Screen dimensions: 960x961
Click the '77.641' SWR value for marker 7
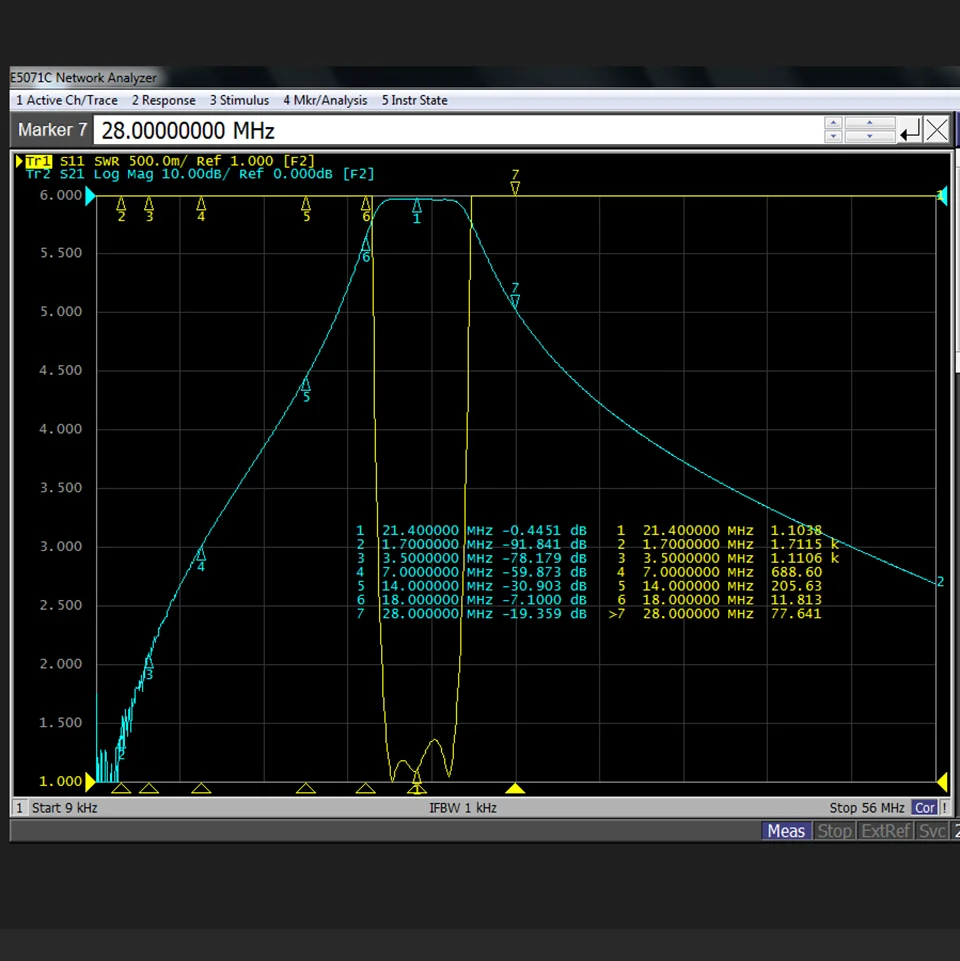coord(796,614)
